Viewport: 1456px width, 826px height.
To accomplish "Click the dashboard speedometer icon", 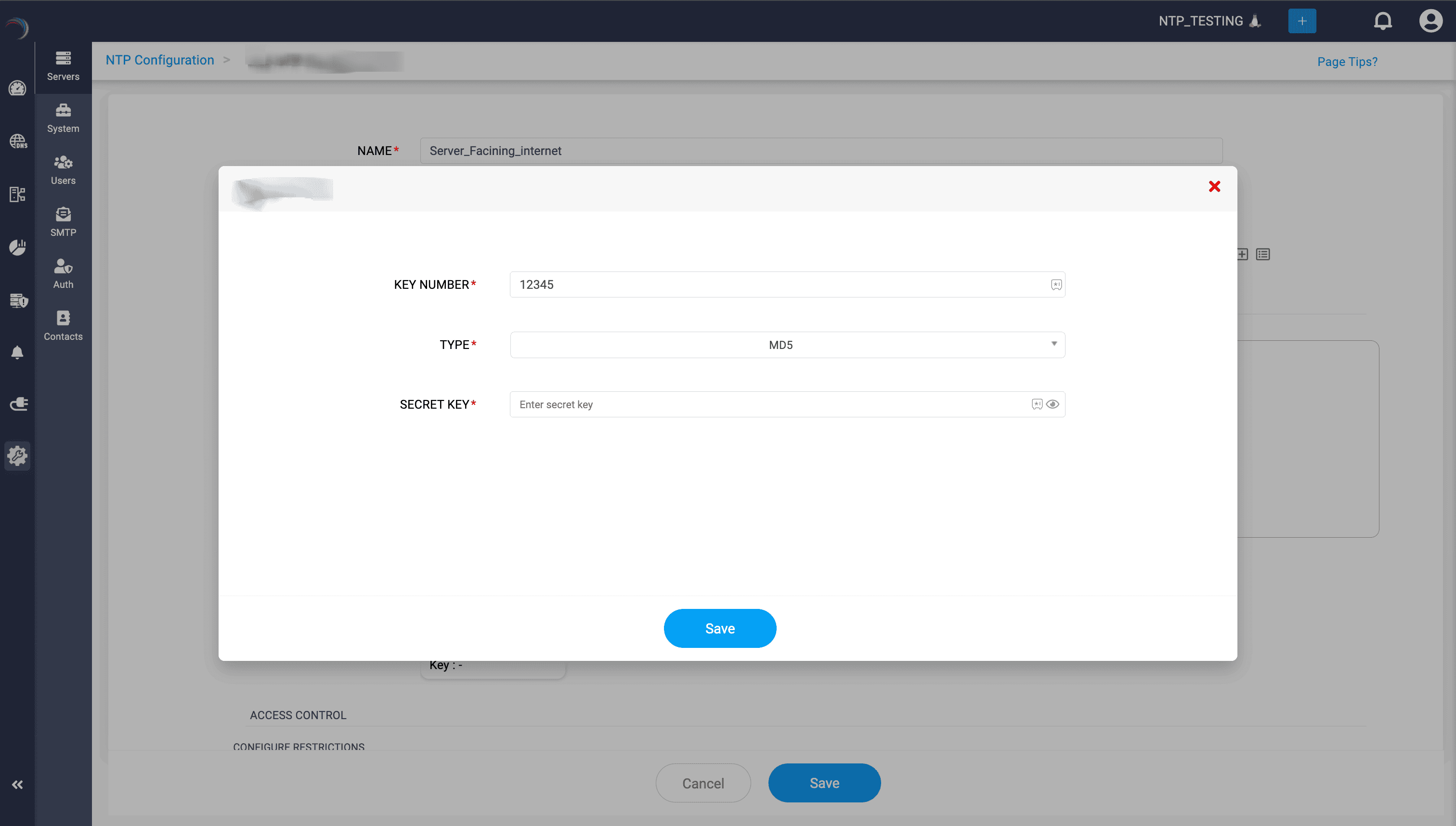I will tap(18, 89).
